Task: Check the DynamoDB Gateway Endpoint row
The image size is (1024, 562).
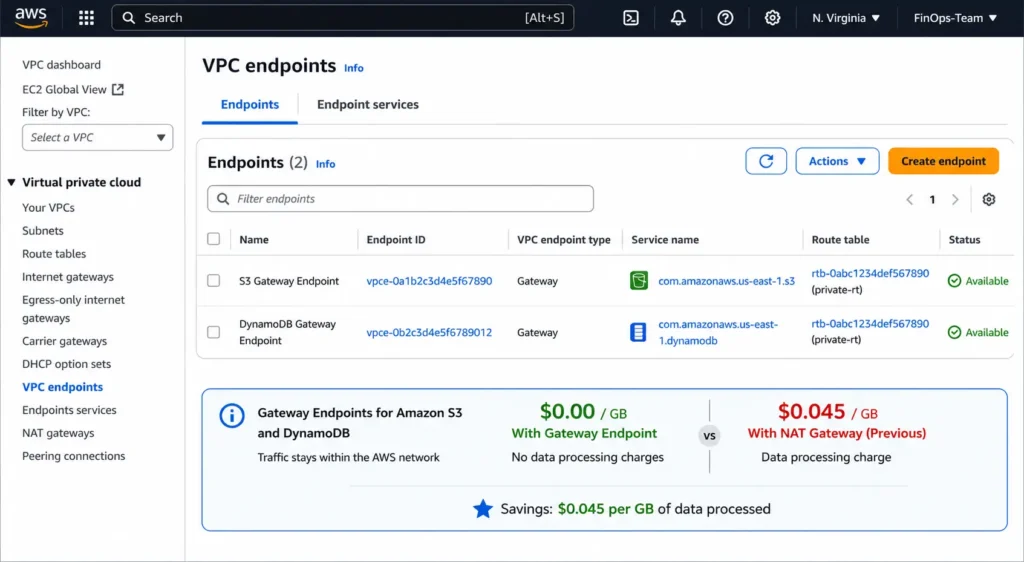Action: 214,332
